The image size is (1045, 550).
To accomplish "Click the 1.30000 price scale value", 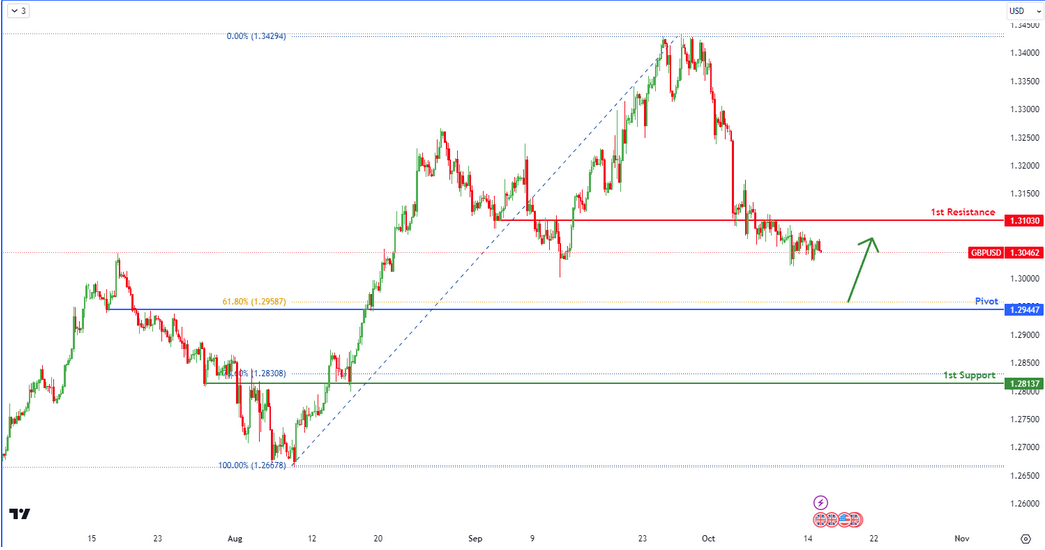I will pyautogui.click(x=1024, y=279).
